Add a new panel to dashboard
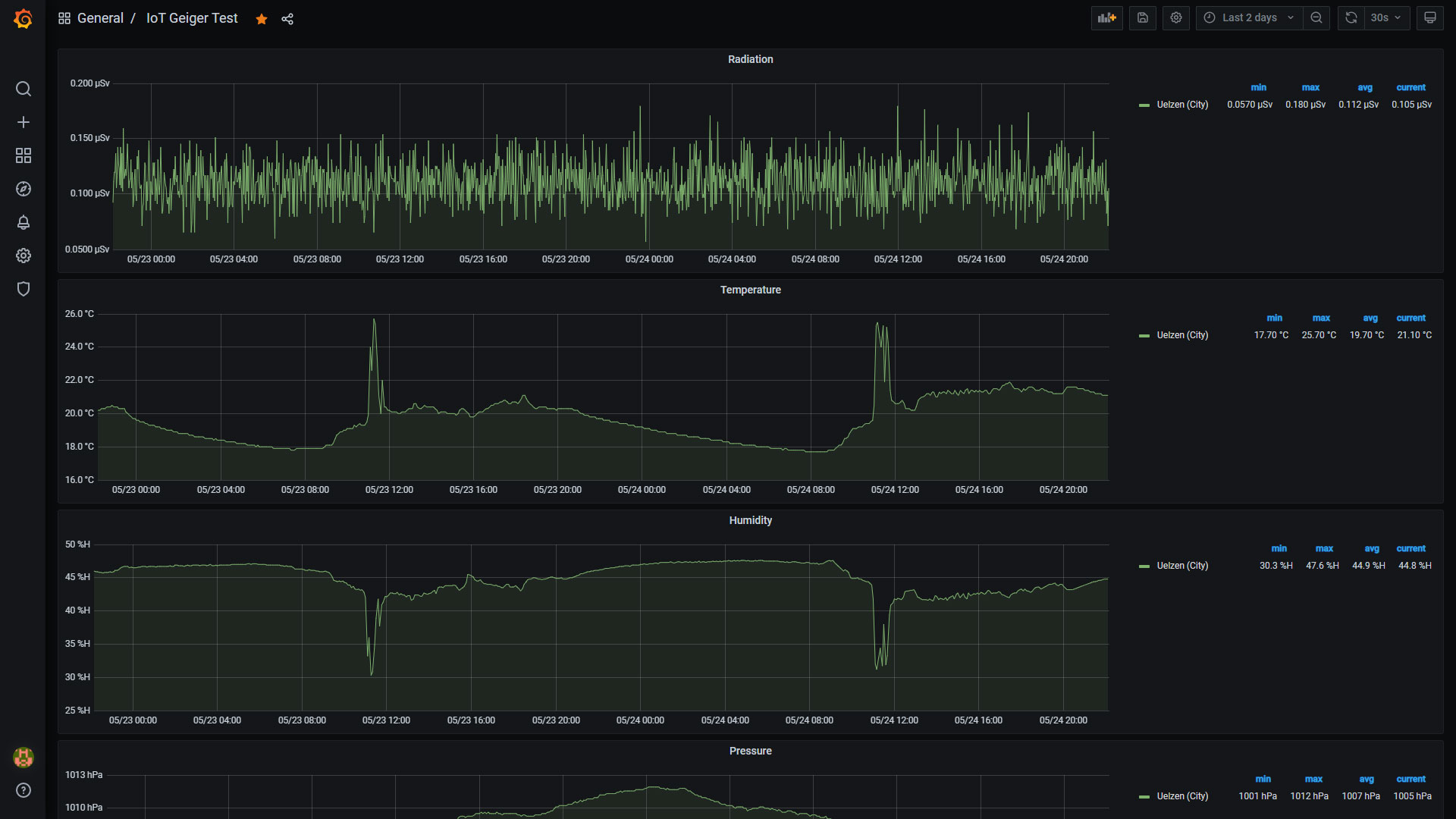 click(1107, 17)
